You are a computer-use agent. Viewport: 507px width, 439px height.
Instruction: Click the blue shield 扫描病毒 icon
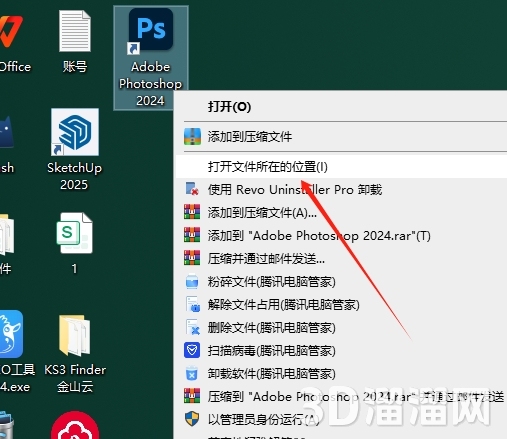(192, 350)
